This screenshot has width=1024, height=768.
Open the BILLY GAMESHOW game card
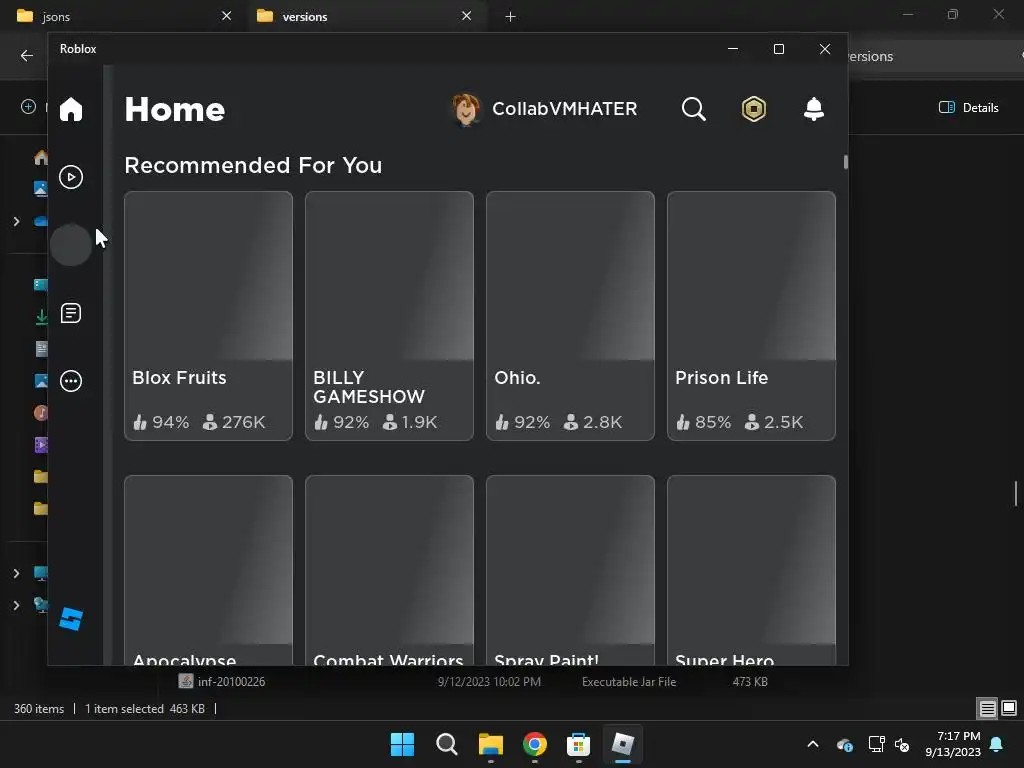click(x=389, y=316)
